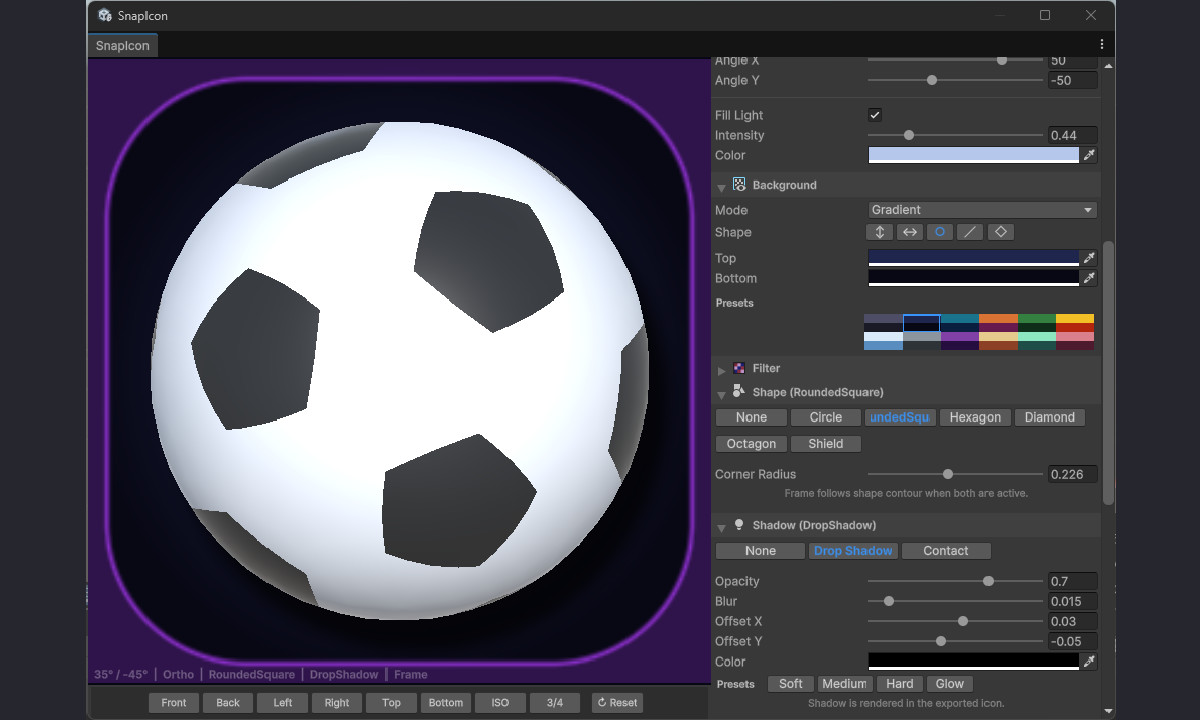
Task: Click the Shadow color eyedropper
Action: coord(1090,661)
